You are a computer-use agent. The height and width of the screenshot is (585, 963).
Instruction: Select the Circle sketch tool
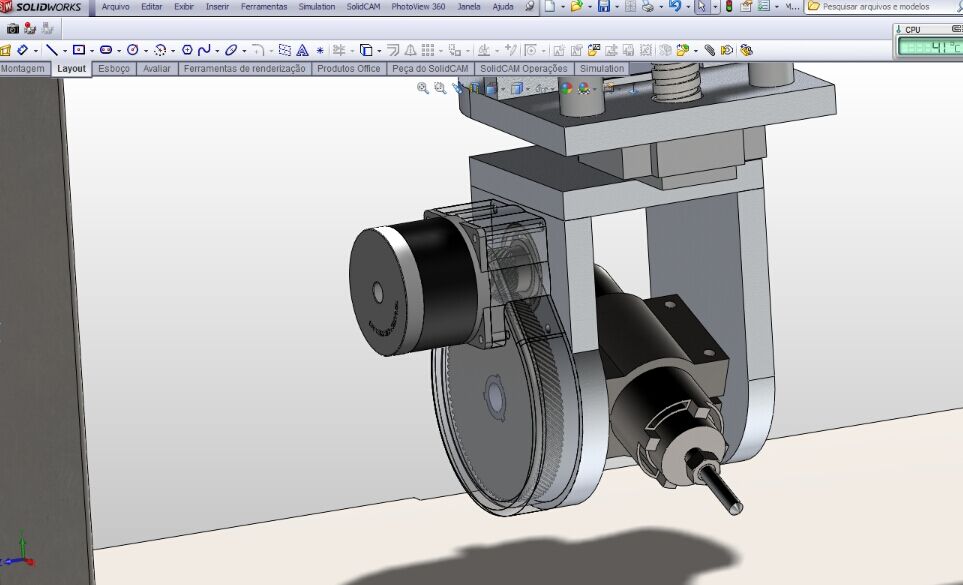point(132,49)
